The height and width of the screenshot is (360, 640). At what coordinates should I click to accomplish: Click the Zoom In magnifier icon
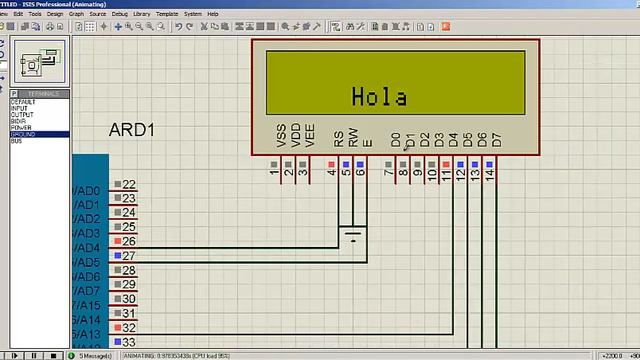point(129,27)
